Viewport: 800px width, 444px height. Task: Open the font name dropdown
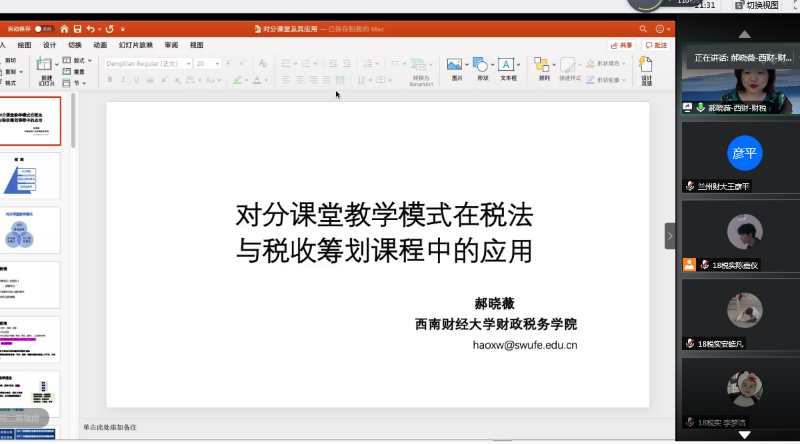(x=189, y=64)
